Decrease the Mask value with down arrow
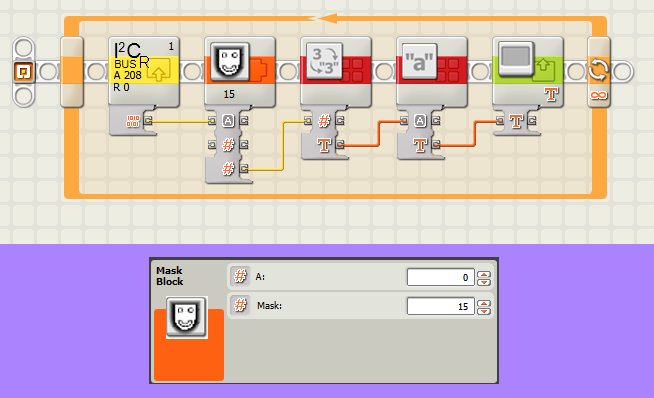The height and width of the screenshot is (398, 654). coord(484,311)
